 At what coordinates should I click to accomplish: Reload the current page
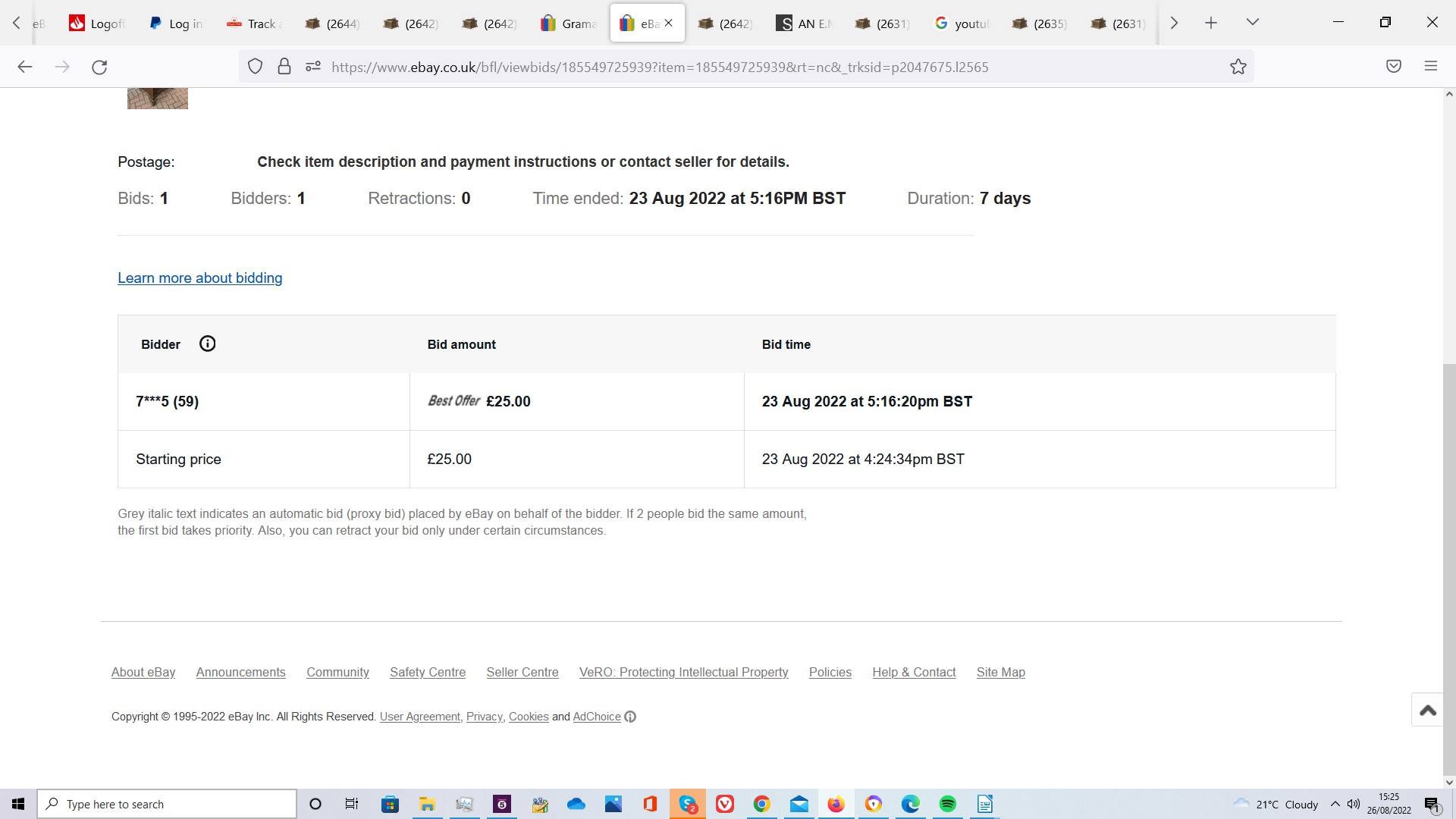click(x=99, y=67)
